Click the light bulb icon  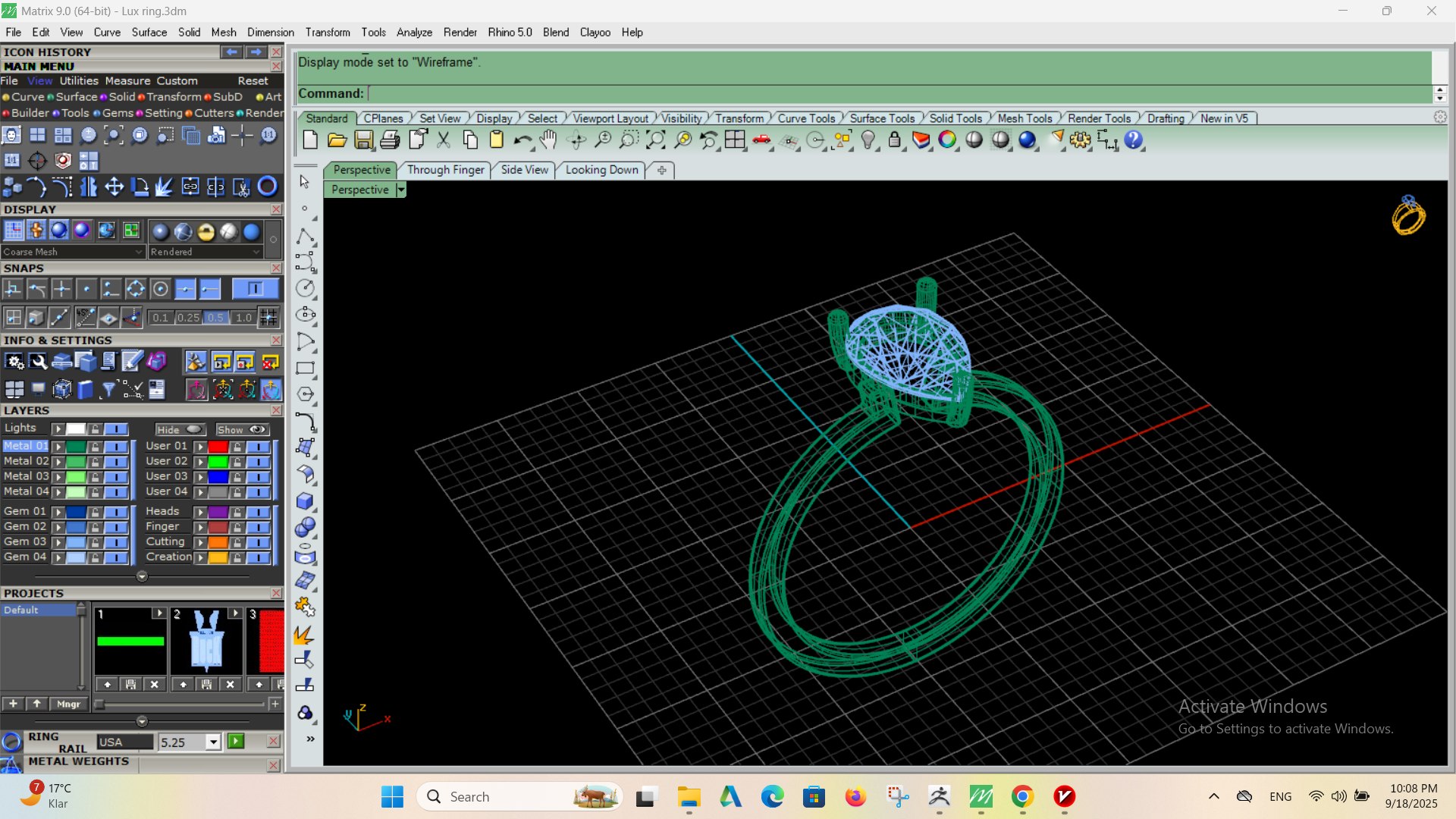click(868, 140)
